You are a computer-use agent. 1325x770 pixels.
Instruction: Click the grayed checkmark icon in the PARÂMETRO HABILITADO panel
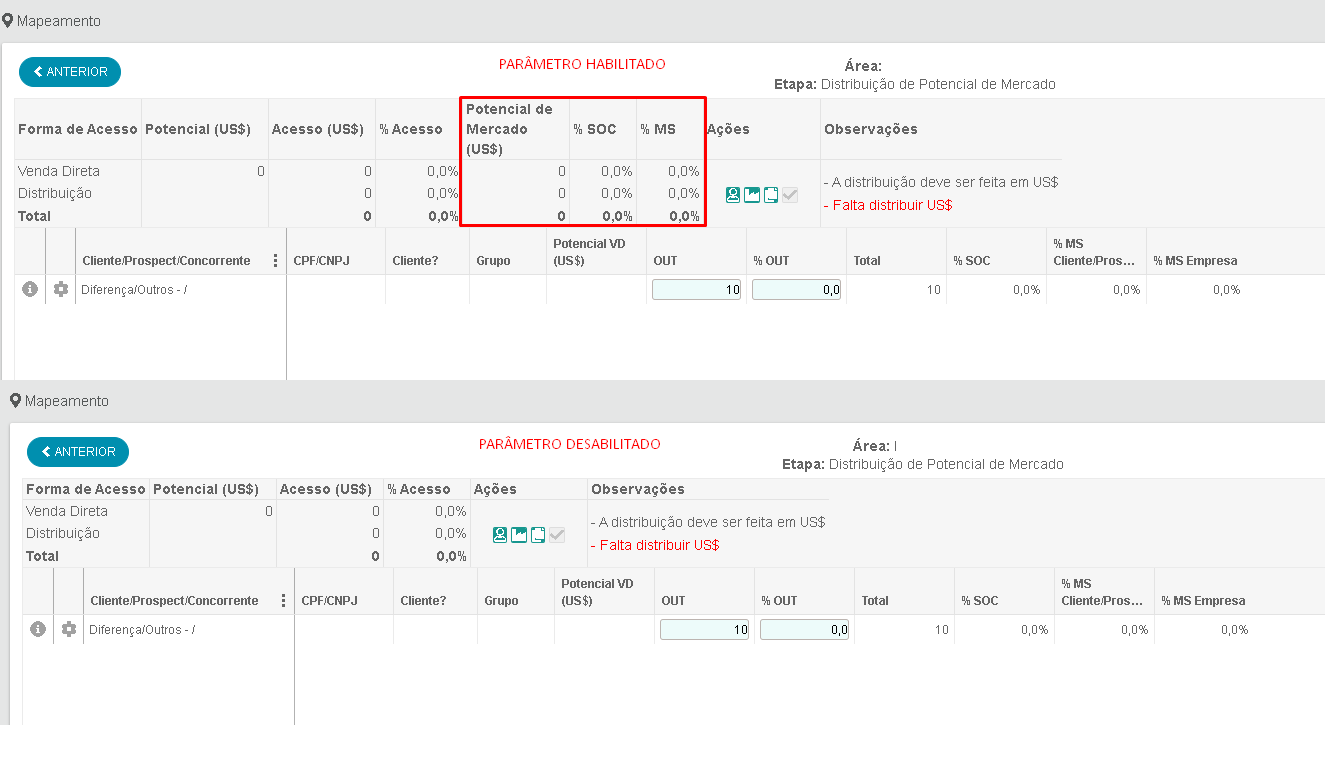(x=790, y=195)
